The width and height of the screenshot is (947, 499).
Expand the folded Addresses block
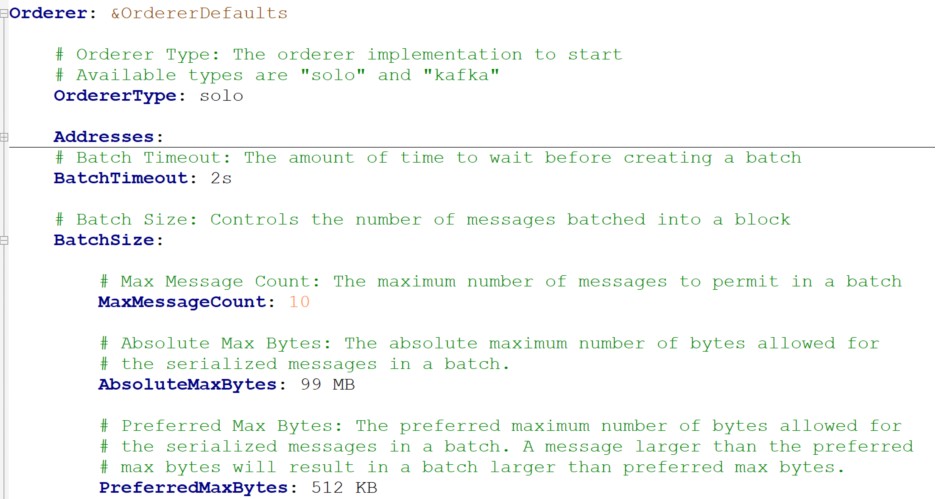4,137
